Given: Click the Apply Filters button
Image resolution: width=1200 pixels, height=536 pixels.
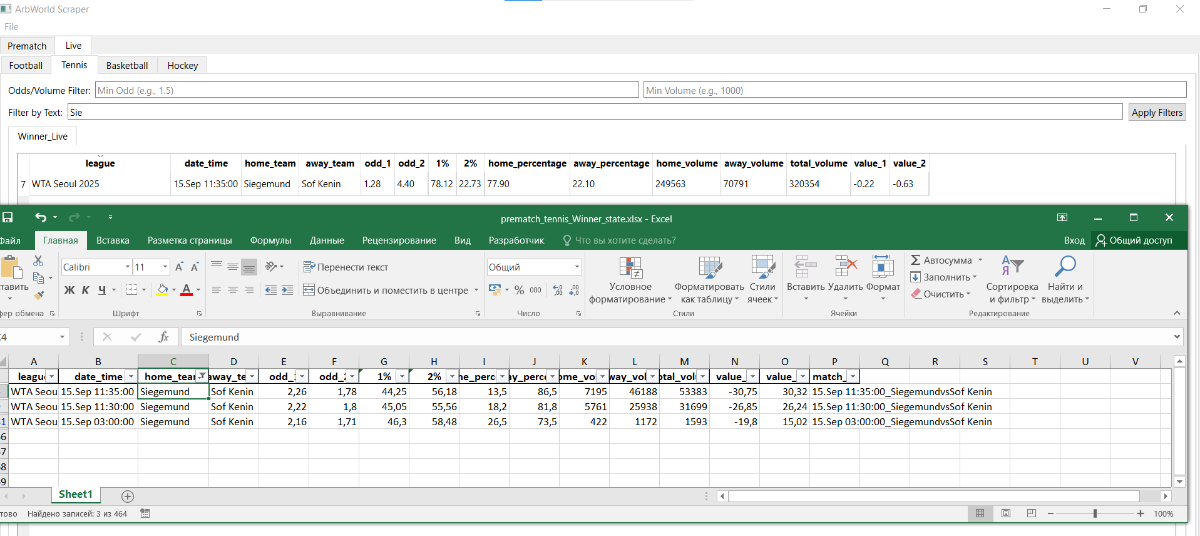Looking at the screenshot, I should pos(1157,113).
